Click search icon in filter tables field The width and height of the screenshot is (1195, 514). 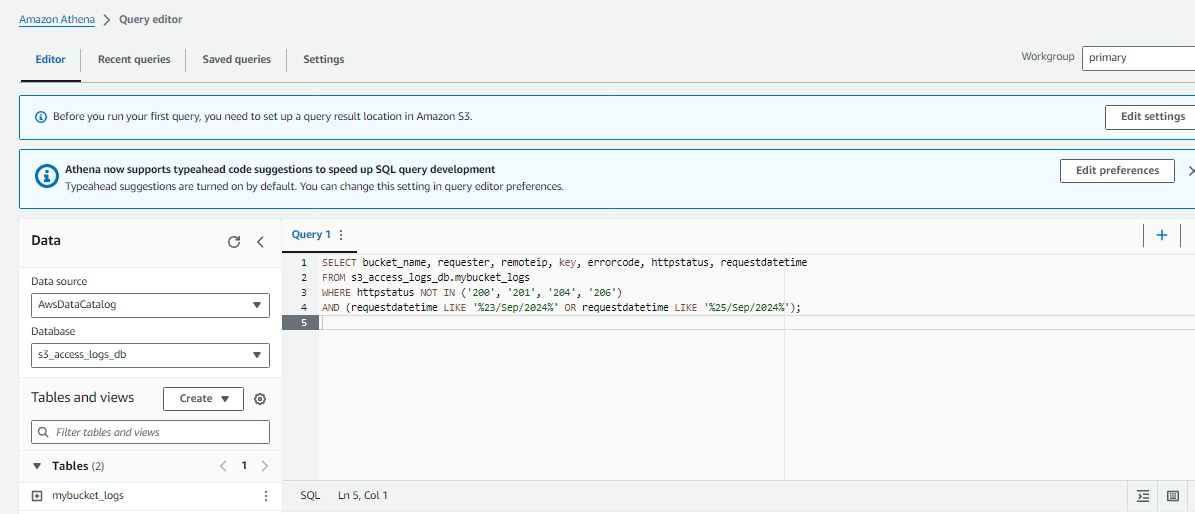(x=42, y=432)
